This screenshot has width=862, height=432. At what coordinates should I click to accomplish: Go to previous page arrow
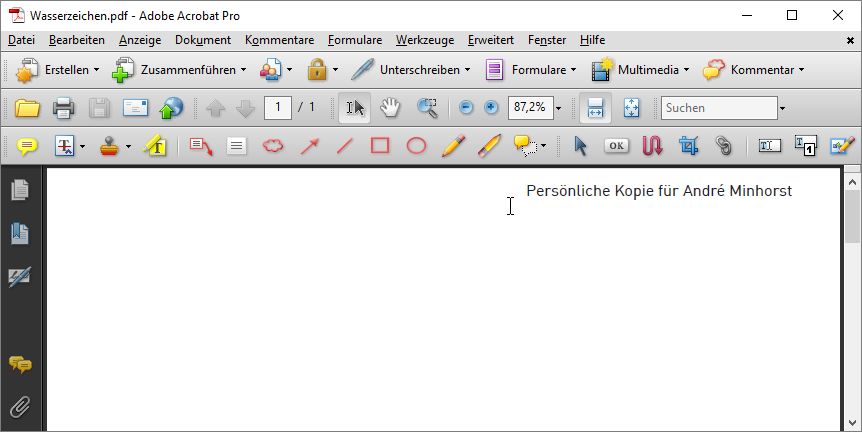pyautogui.click(x=215, y=108)
